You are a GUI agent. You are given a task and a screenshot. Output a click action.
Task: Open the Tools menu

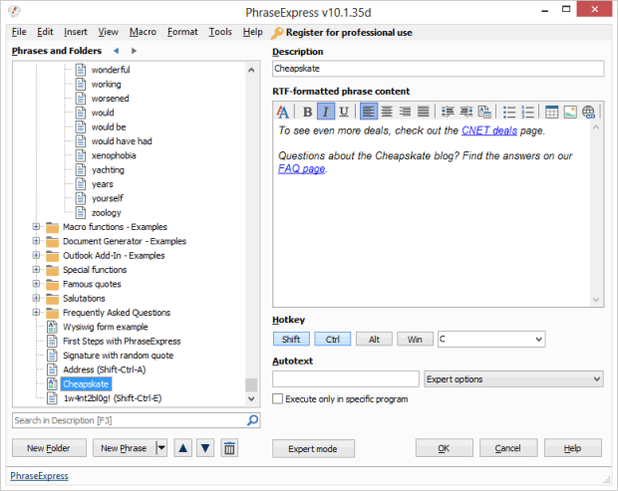[220, 32]
